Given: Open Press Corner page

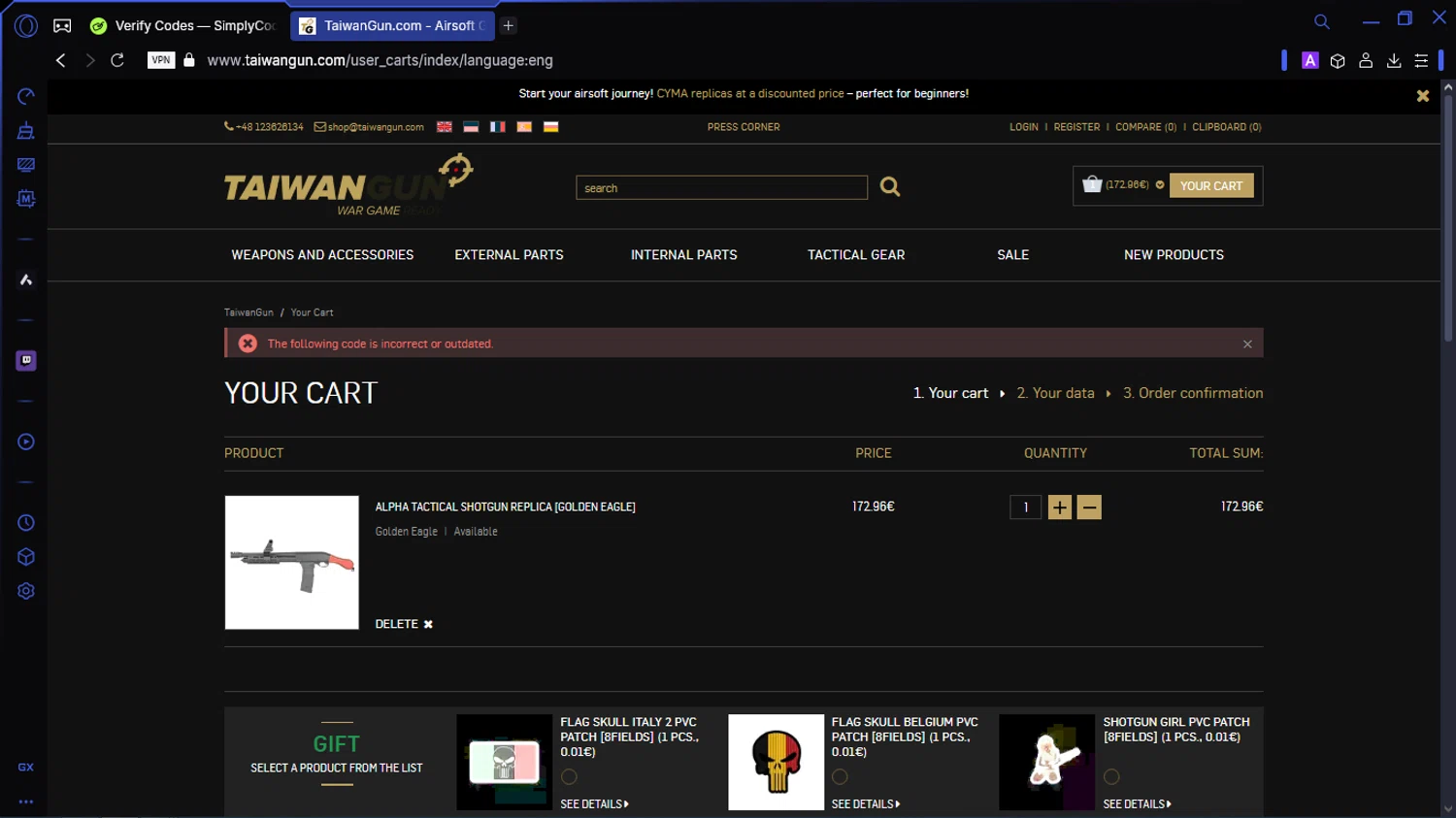Looking at the screenshot, I should tap(744, 127).
